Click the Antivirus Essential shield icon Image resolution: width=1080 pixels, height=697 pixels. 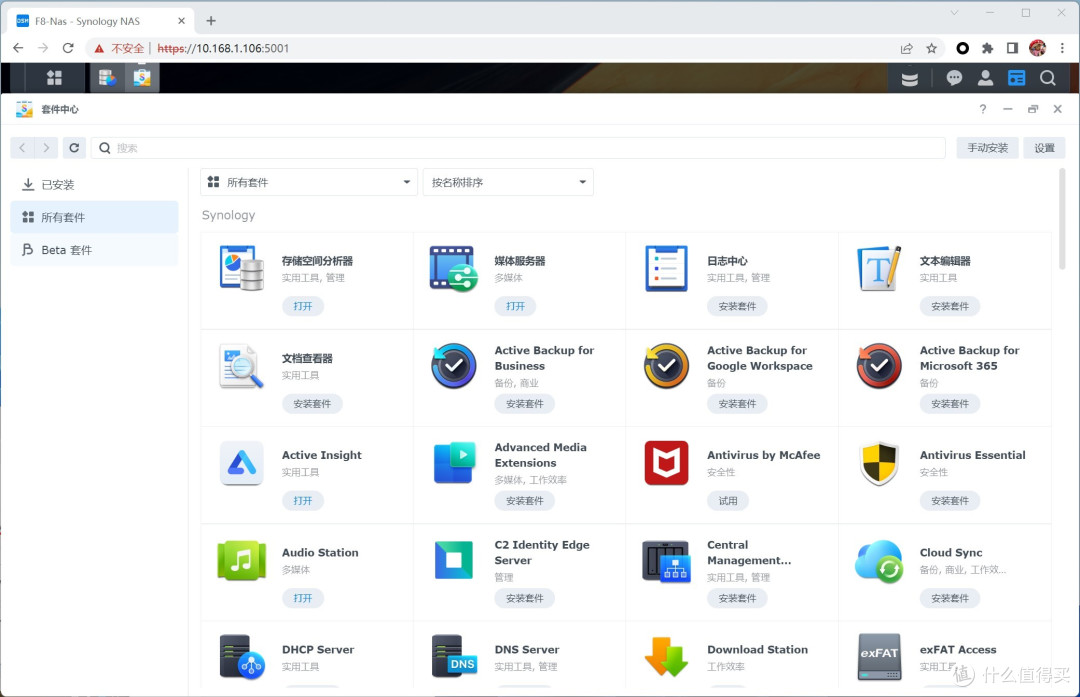coord(880,464)
